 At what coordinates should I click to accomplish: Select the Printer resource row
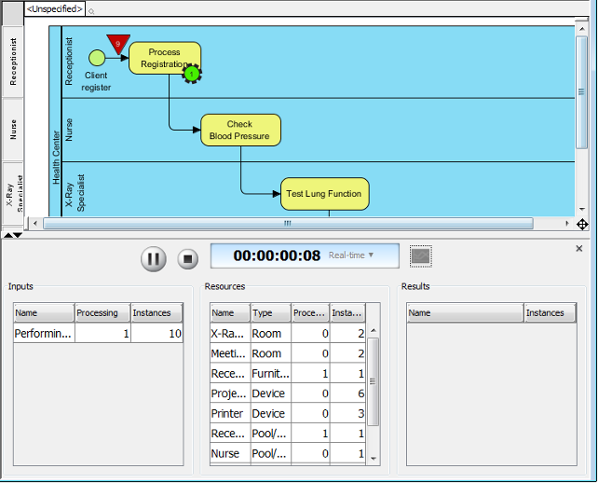[x=288, y=414]
